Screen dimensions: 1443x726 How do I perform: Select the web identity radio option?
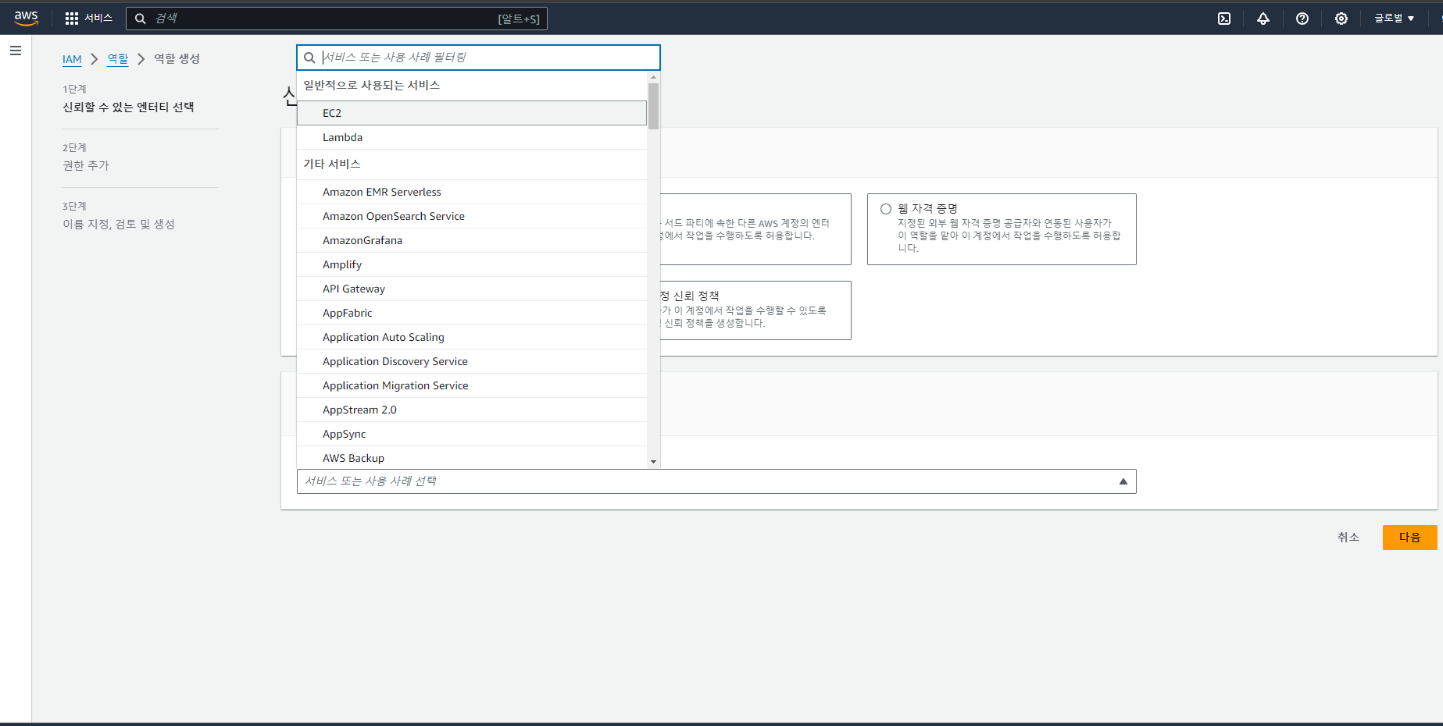point(885,209)
